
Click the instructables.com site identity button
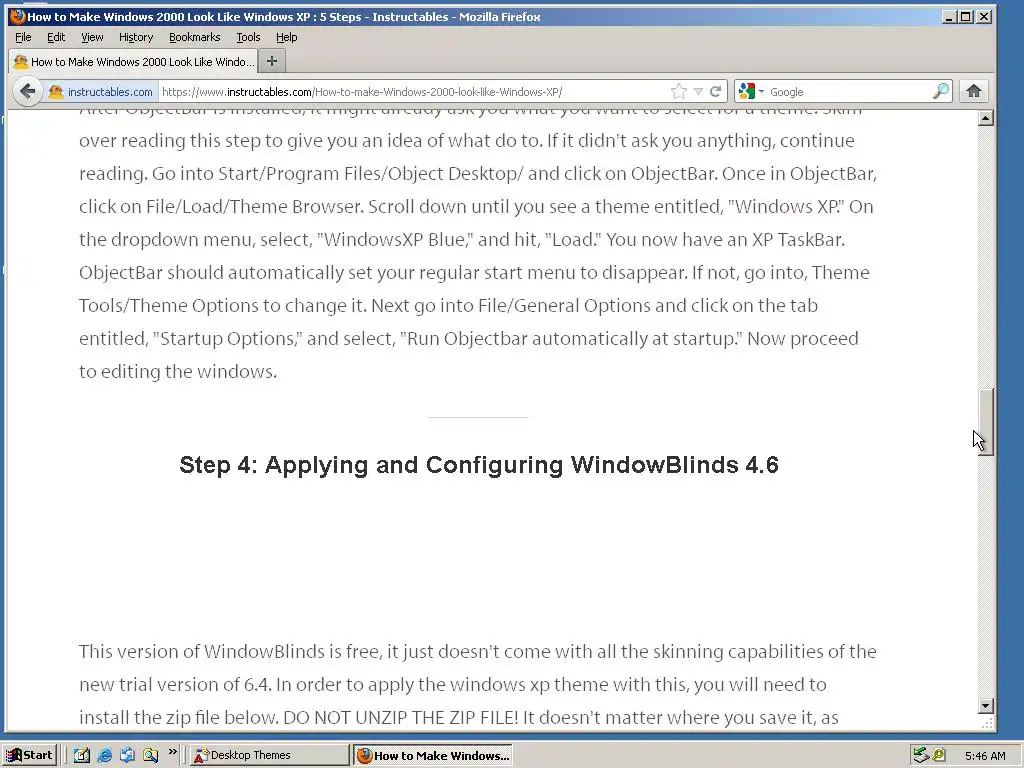101,91
